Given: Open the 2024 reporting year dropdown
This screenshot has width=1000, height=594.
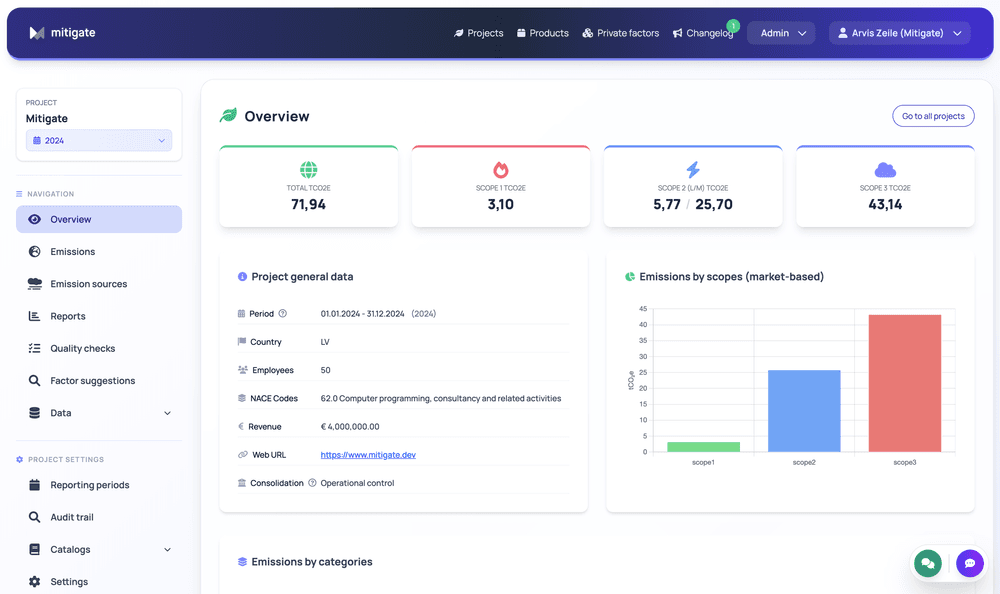Looking at the screenshot, I should pyautogui.click(x=99, y=141).
